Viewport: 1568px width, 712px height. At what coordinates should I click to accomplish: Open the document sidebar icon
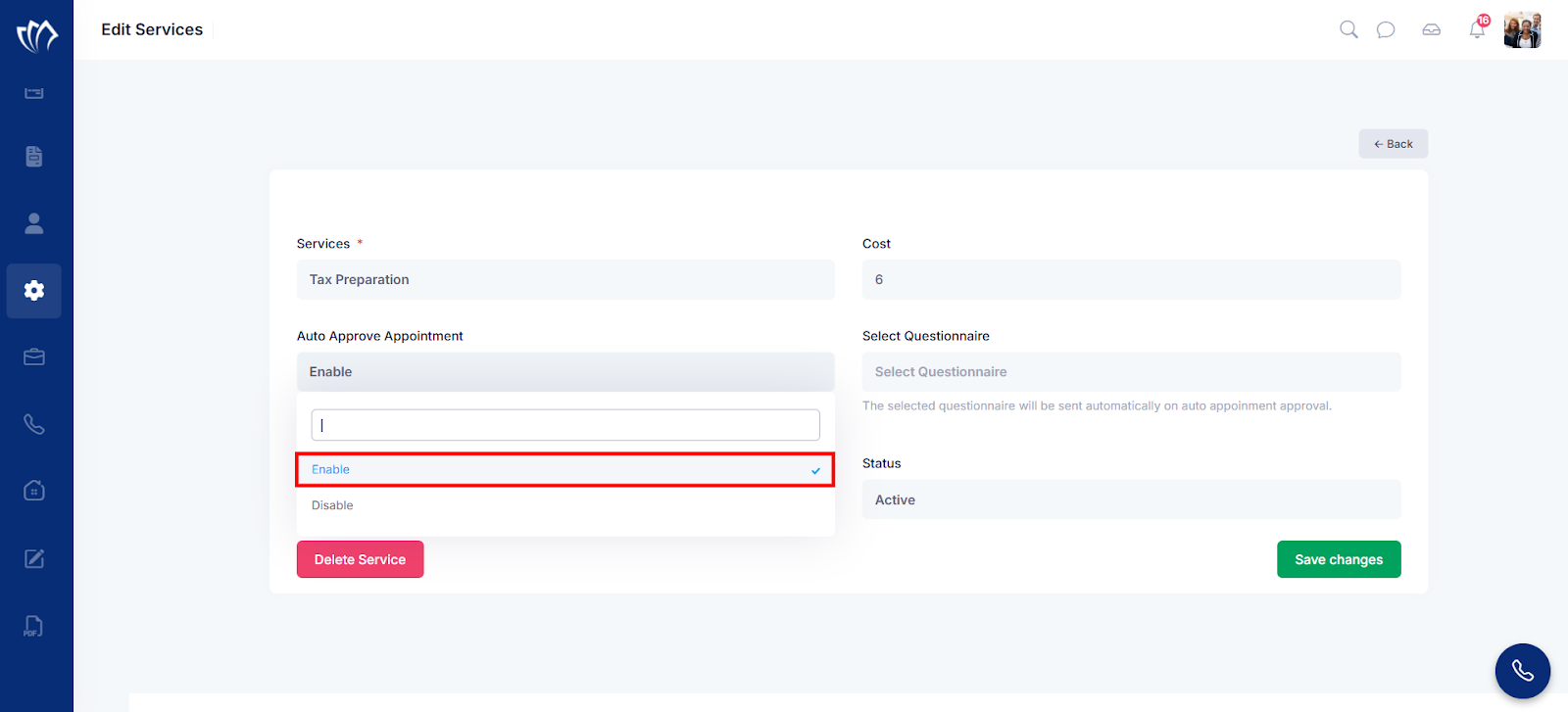tap(34, 157)
